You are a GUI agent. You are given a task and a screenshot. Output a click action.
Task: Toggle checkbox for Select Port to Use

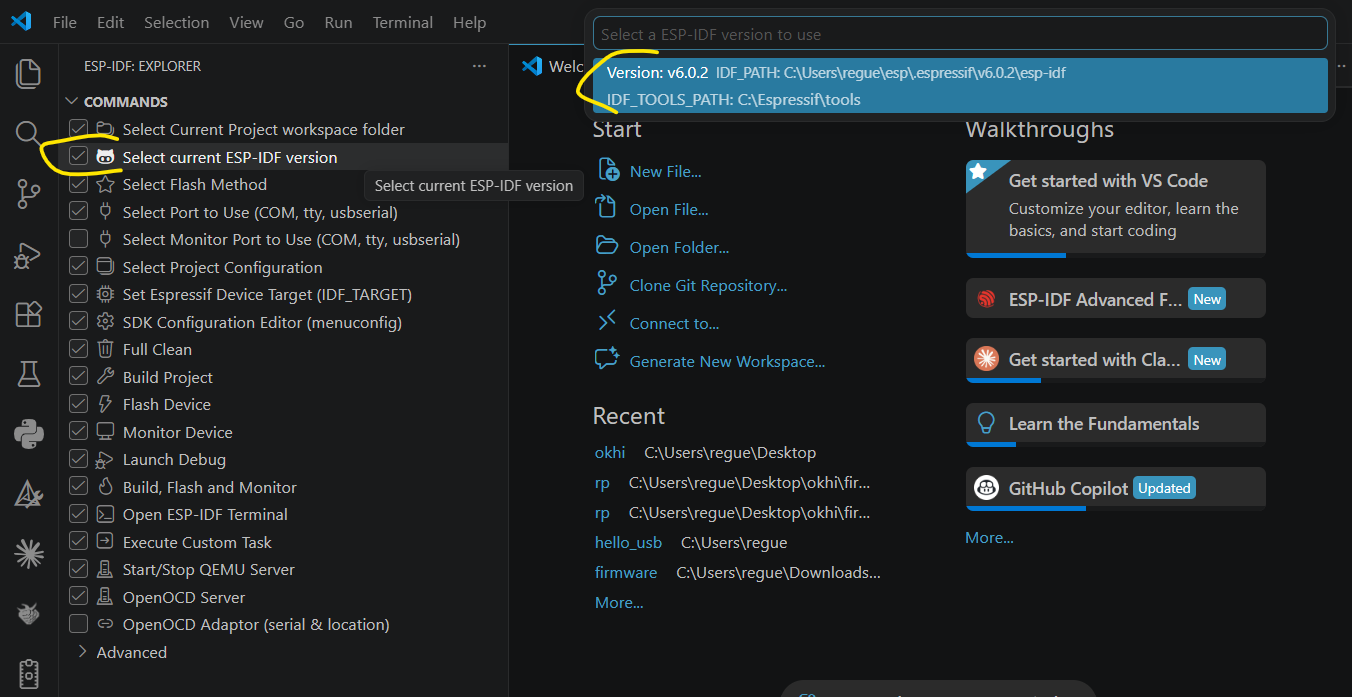point(78,212)
